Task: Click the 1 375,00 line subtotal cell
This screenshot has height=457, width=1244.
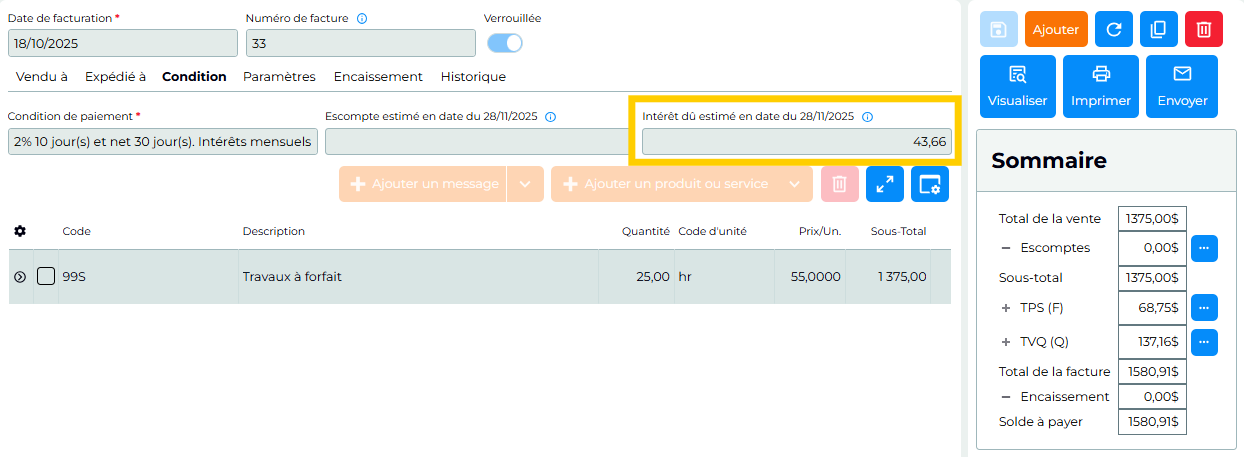Action: pos(888,277)
